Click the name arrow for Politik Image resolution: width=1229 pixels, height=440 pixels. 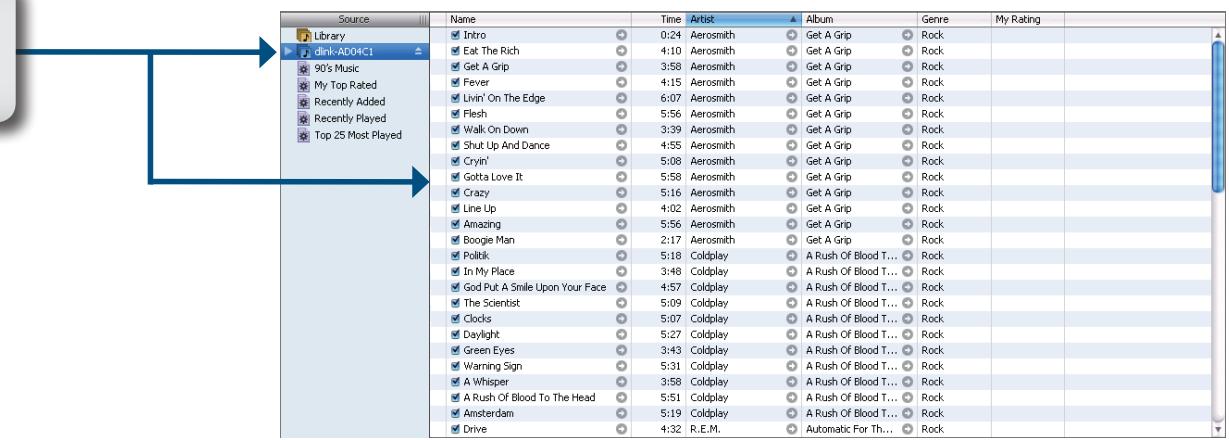click(x=622, y=256)
